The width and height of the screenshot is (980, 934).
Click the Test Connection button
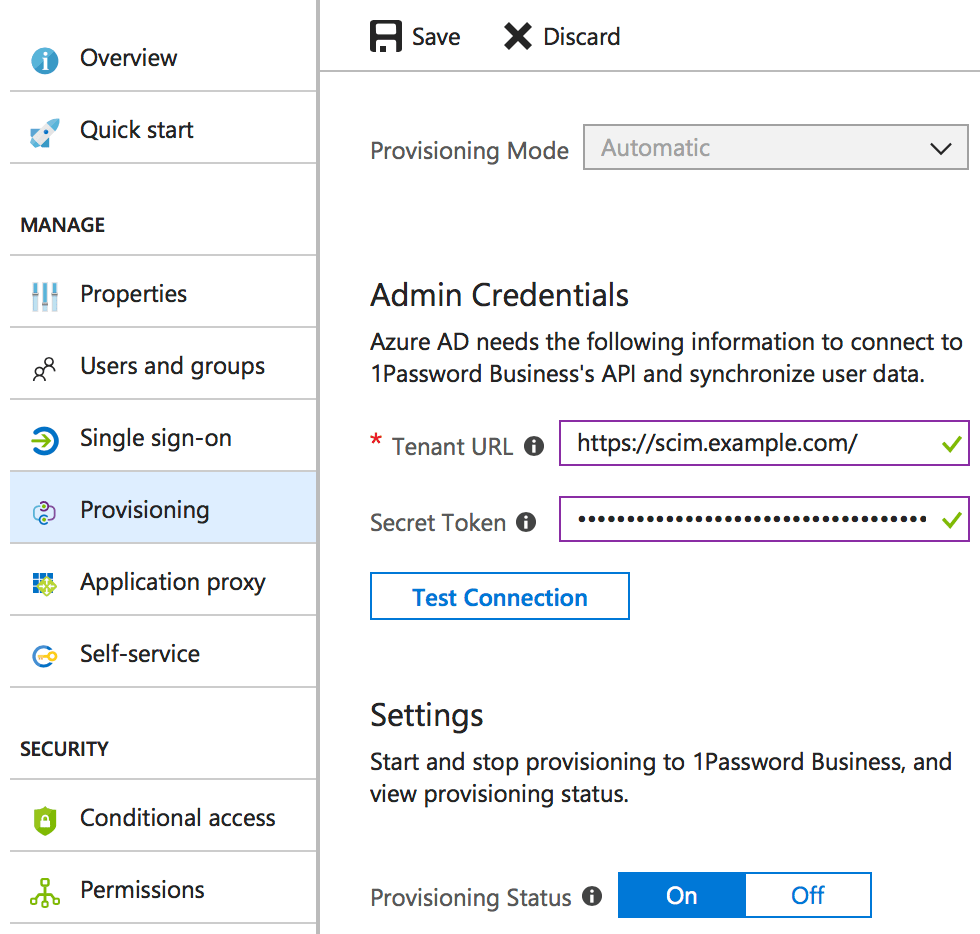(499, 596)
